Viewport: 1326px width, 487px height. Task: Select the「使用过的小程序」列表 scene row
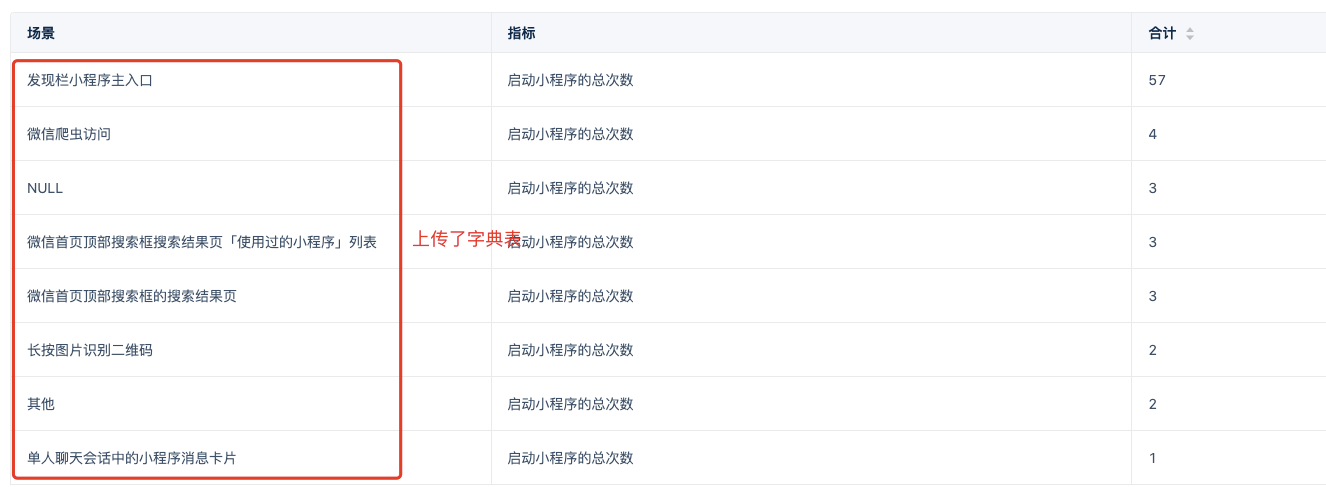point(202,242)
